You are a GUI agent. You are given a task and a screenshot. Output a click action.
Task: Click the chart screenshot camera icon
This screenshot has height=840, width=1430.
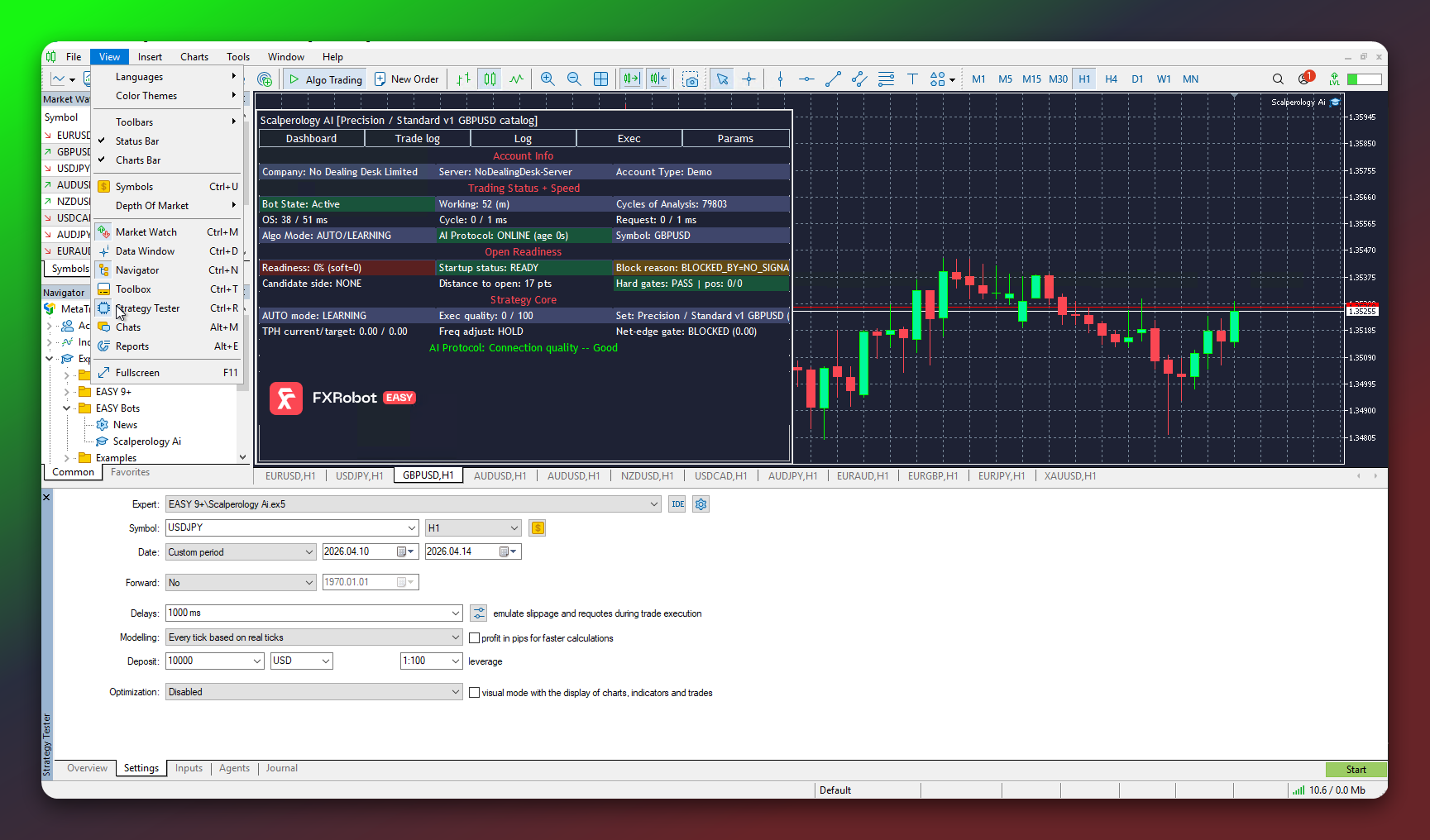click(x=691, y=79)
